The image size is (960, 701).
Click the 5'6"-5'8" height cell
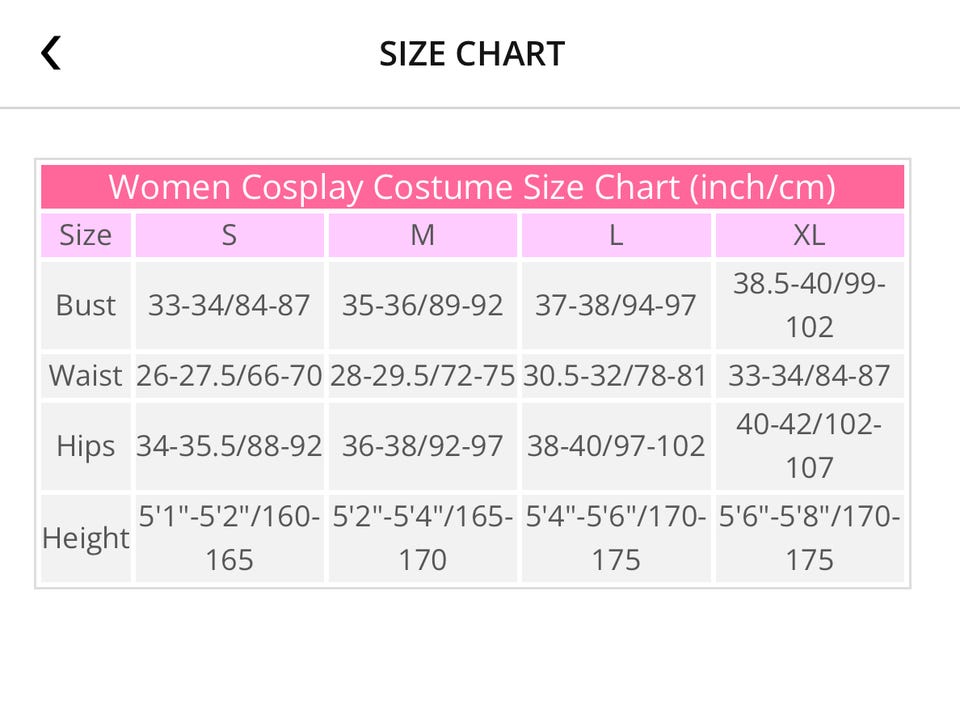[809, 538]
